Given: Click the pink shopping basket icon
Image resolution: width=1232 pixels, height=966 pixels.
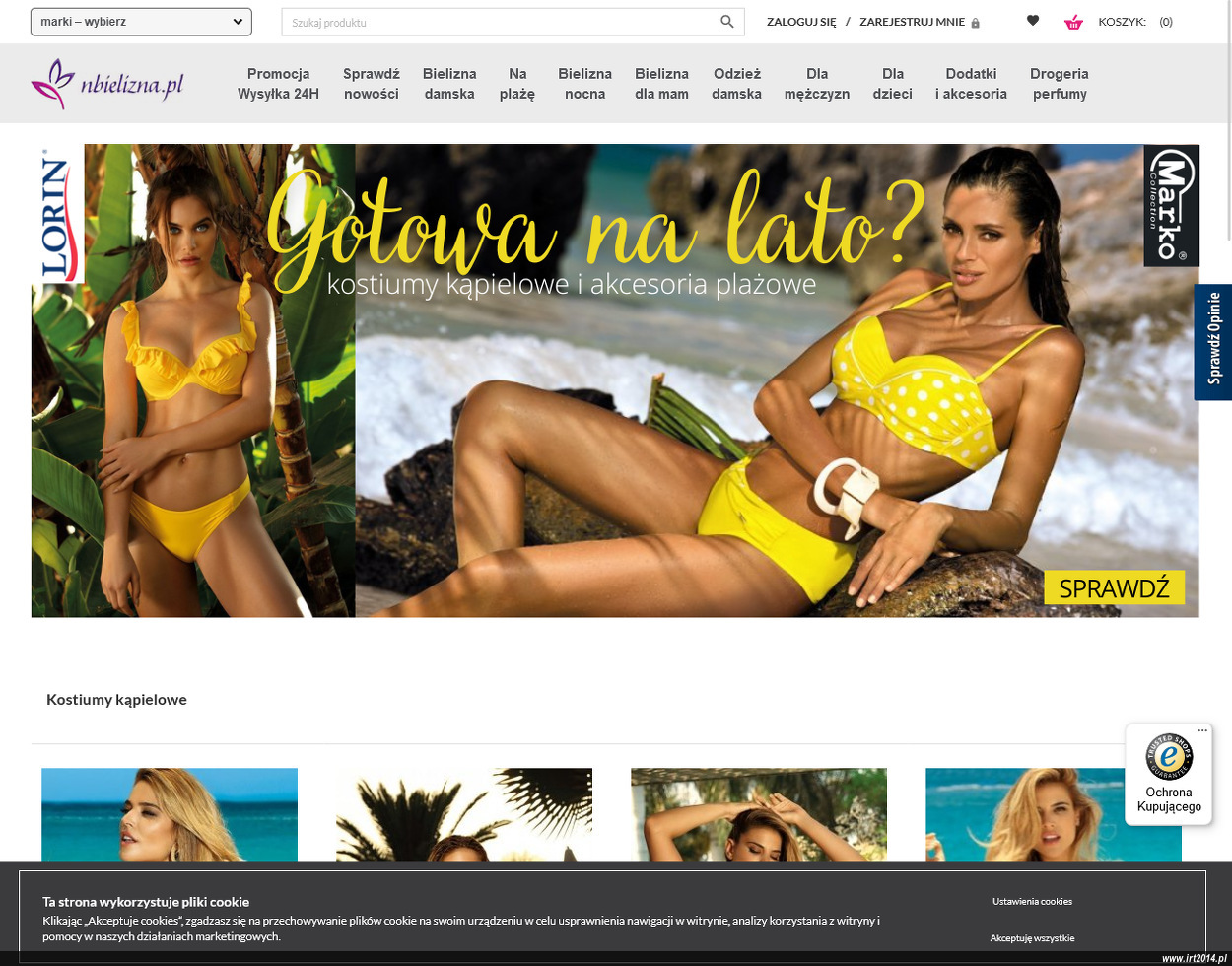Looking at the screenshot, I should 1073,22.
